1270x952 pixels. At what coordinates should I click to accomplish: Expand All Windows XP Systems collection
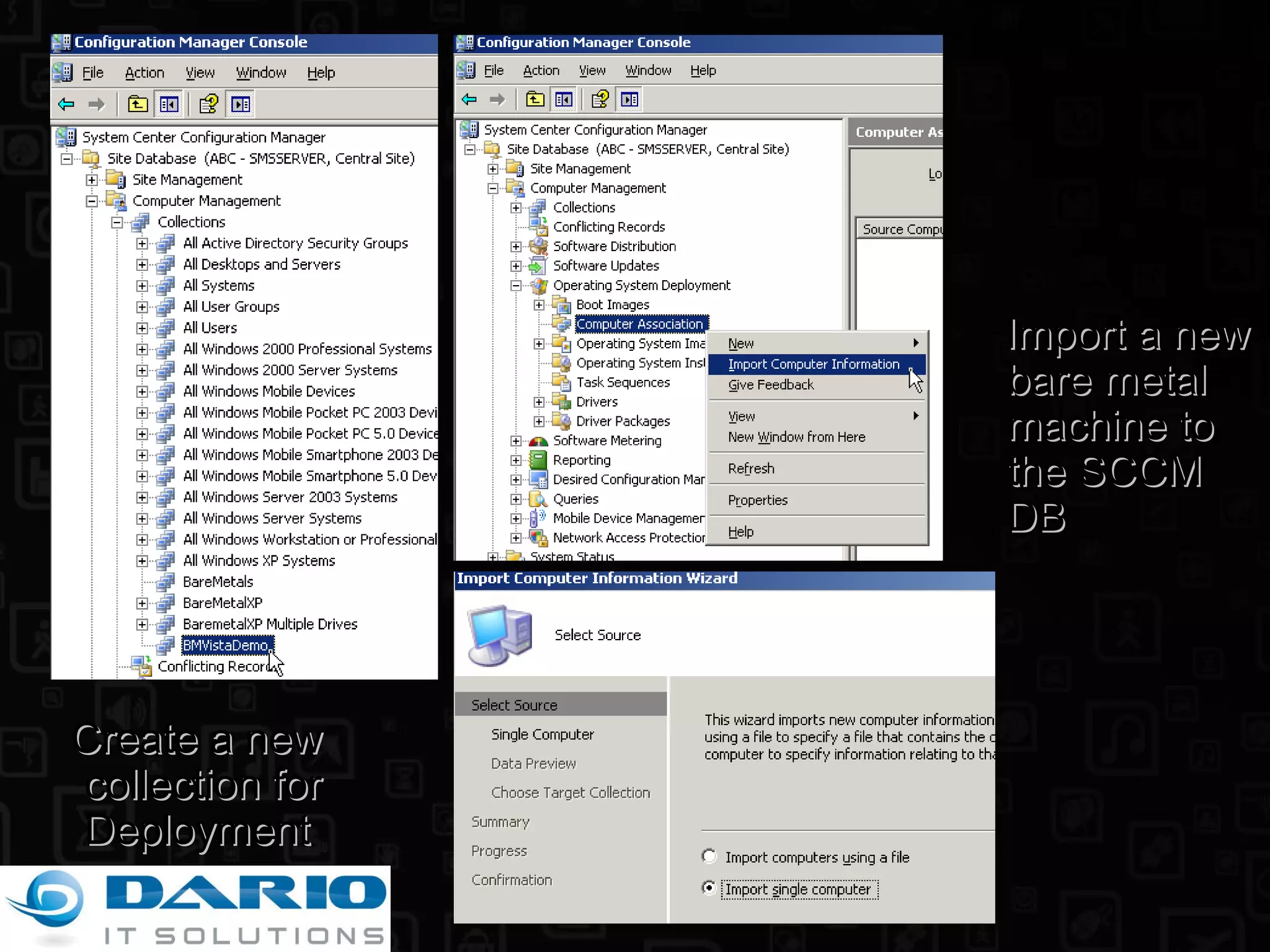pyautogui.click(x=142, y=561)
